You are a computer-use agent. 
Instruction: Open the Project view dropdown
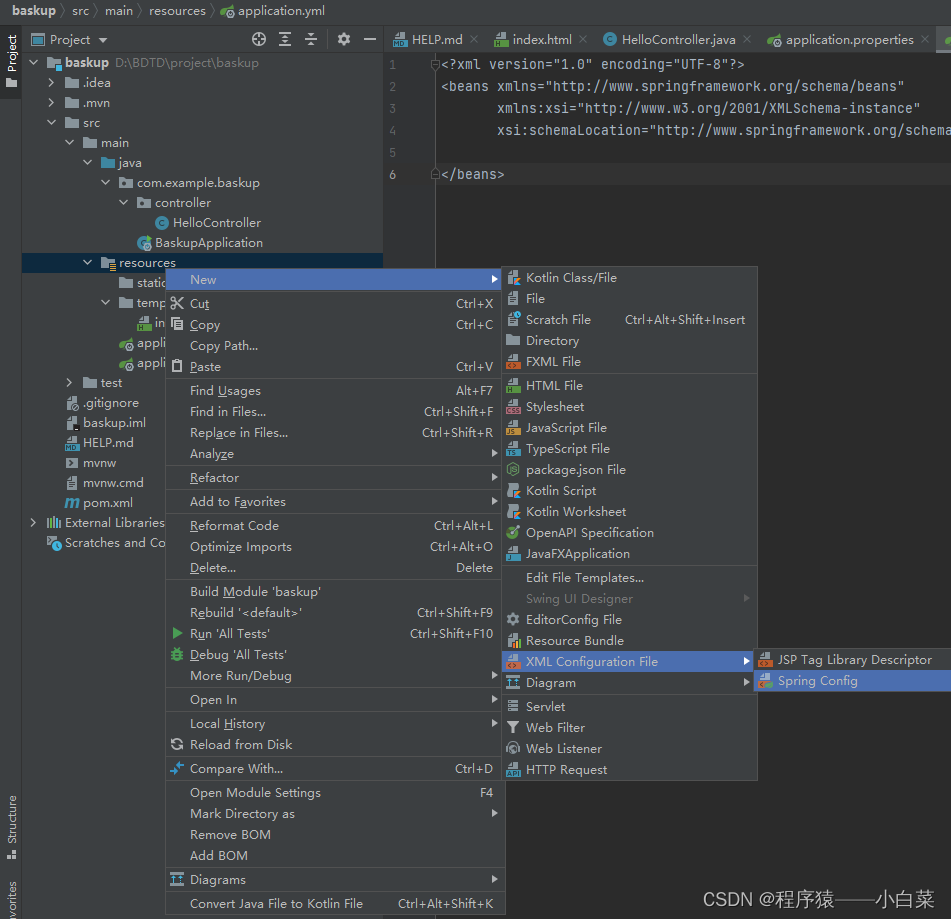[x=102, y=40]
